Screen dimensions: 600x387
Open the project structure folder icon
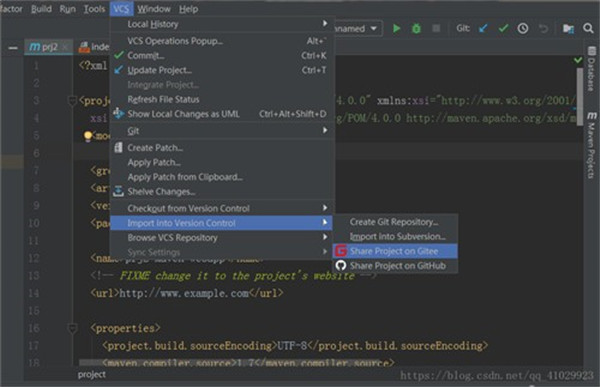568,29
